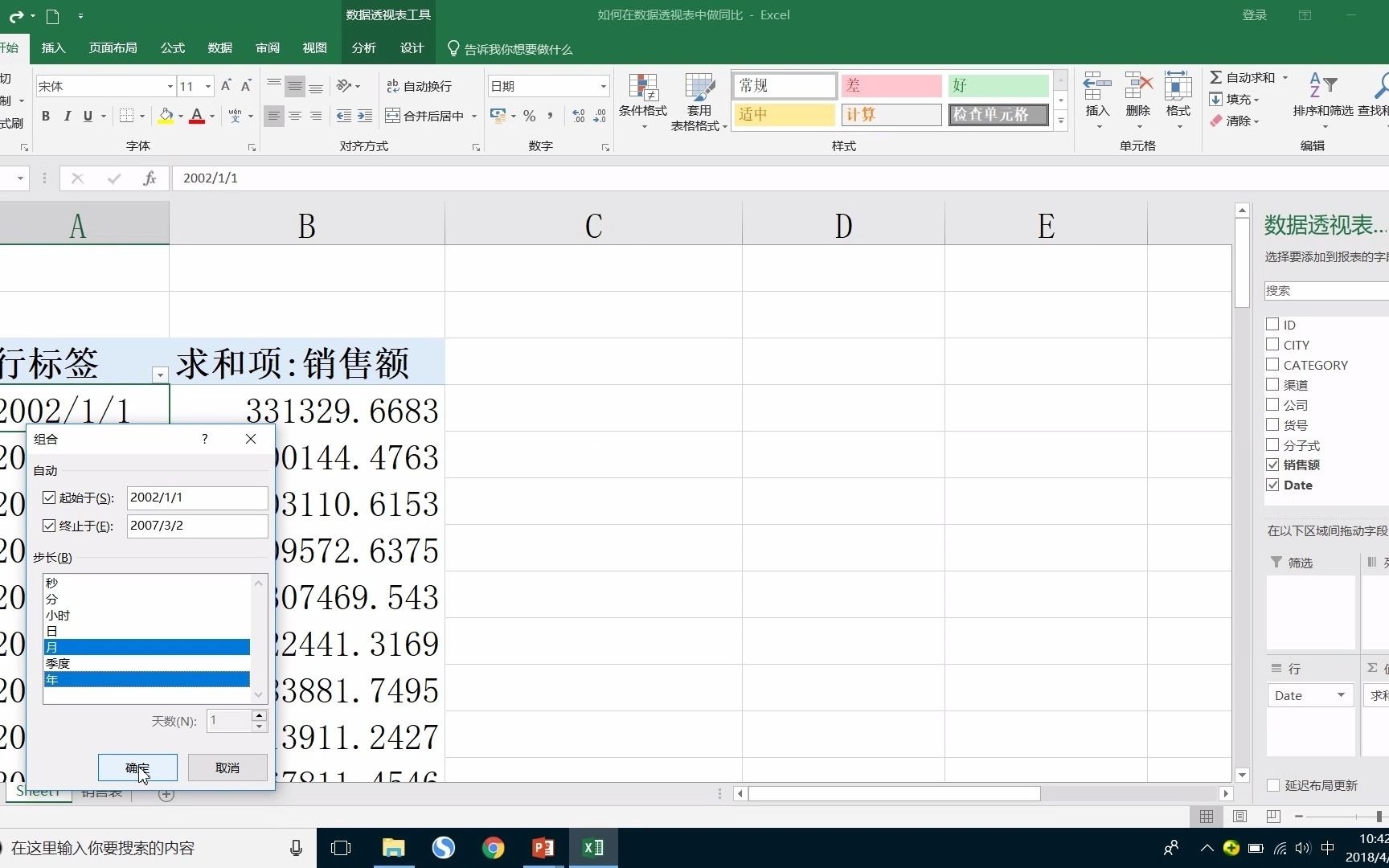
Task: Switch to the 公式 (Formulas) tab
Action: pos(172,48)
